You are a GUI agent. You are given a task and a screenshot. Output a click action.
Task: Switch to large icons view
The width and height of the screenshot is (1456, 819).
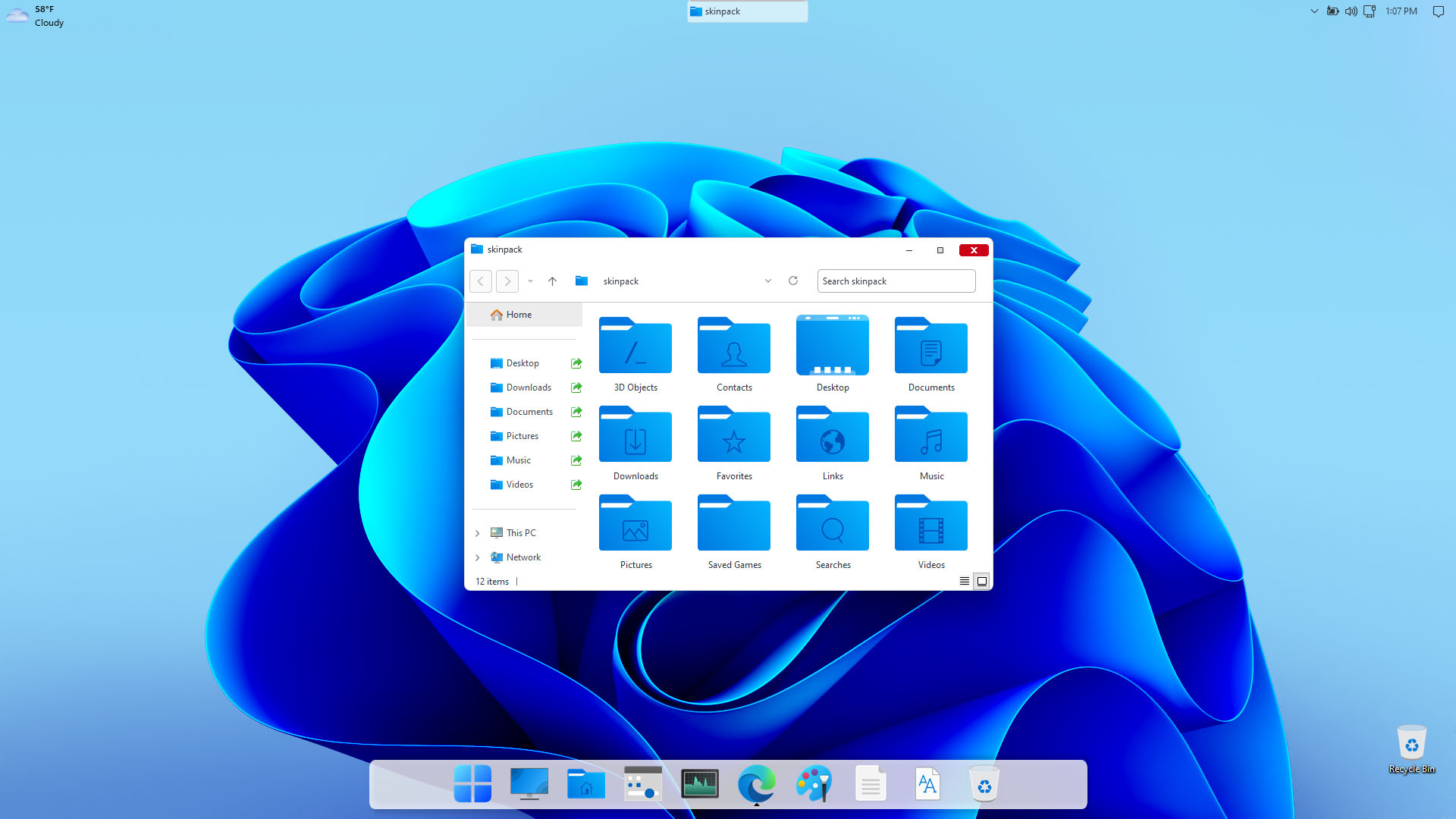(981, 582)
